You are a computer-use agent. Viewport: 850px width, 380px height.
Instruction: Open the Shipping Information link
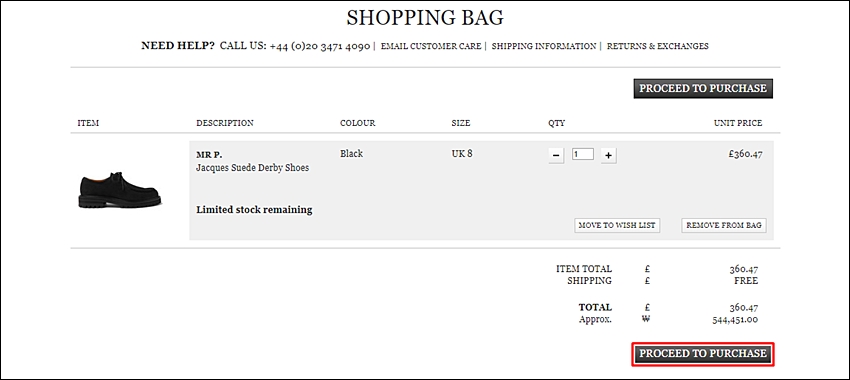(x=544, y=47)
